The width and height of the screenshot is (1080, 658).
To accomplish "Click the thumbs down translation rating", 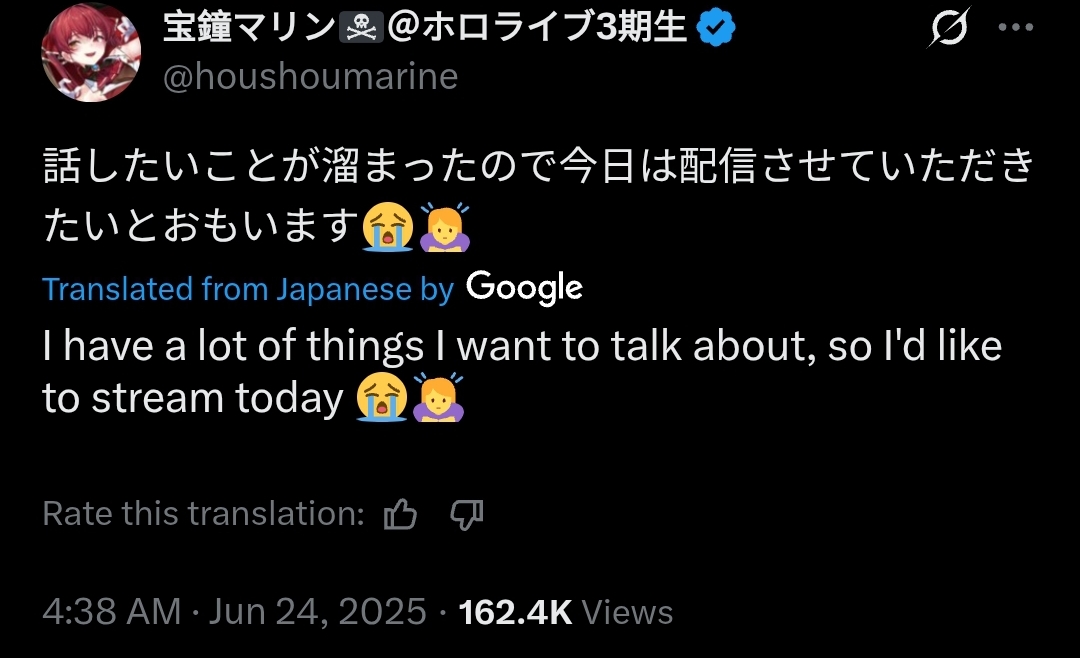I will 466,514.
